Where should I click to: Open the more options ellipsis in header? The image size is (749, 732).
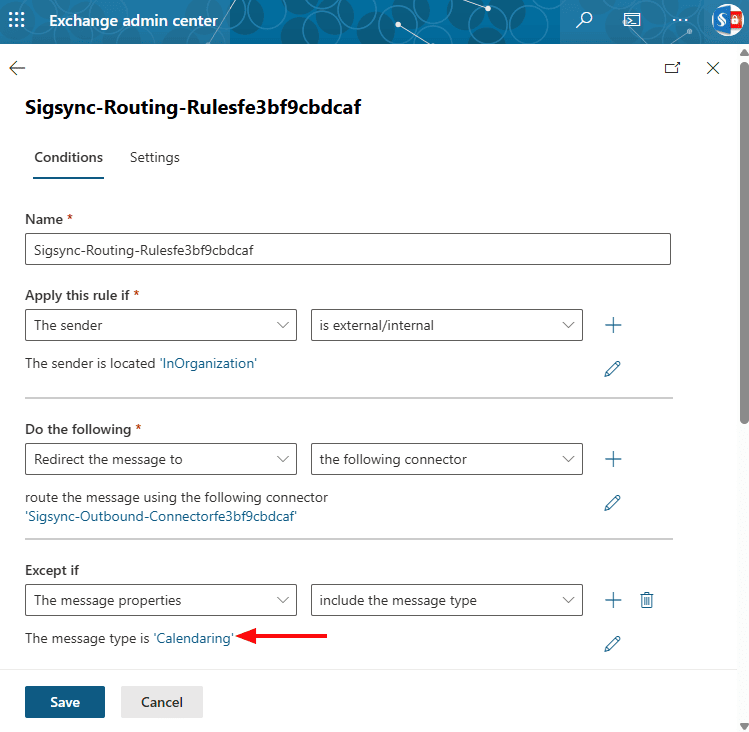[680, 20]
